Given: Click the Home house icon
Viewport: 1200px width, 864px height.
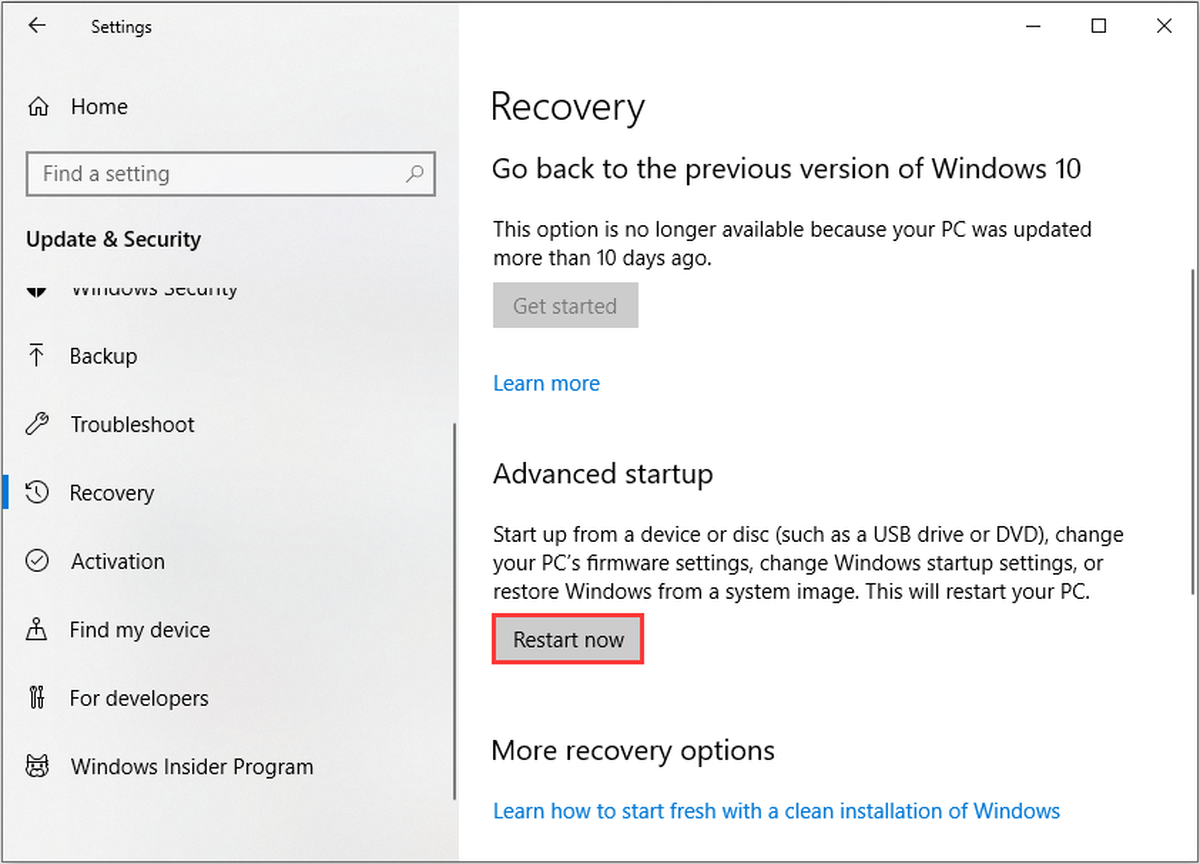Looking at the screenshot, I should click(38, 106).
